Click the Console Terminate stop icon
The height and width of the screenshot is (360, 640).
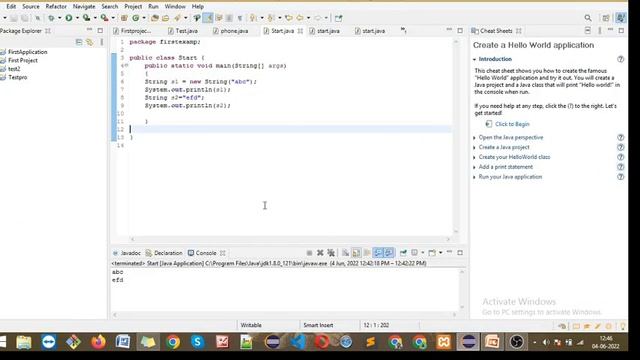click(x=309, y=253)
